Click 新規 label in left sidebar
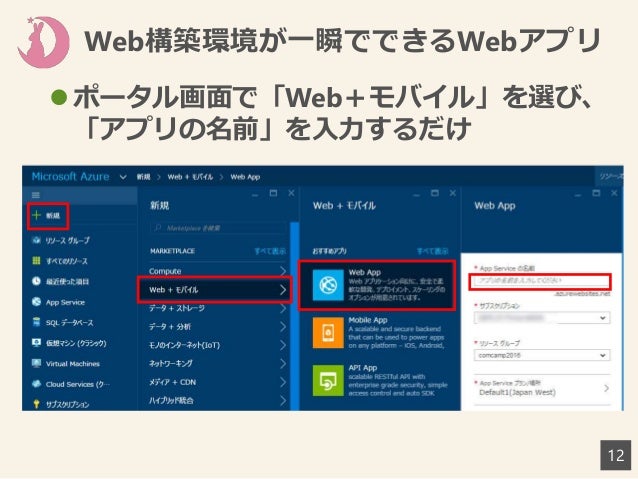638x479 pixels. point(53,215)
